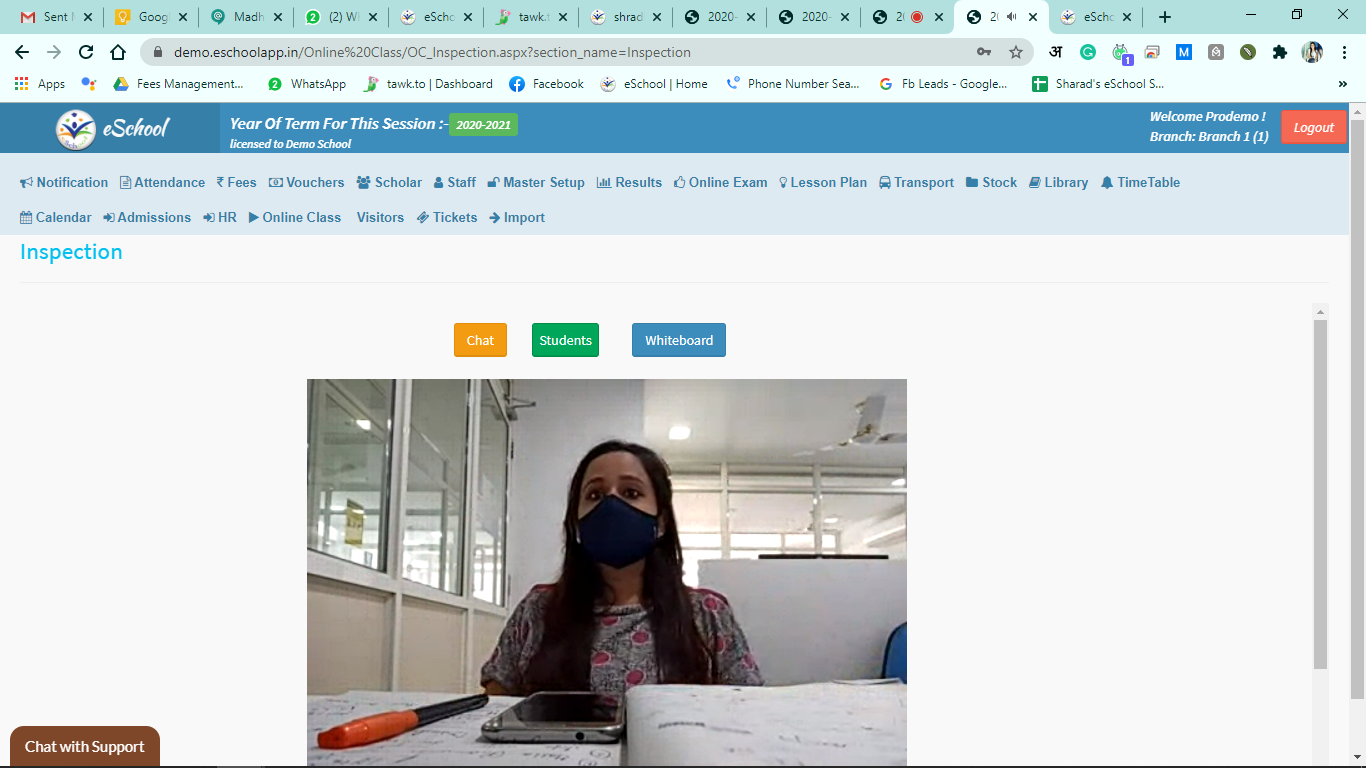
Task: Open the Online Class menu
Action: tap(295, 217)
